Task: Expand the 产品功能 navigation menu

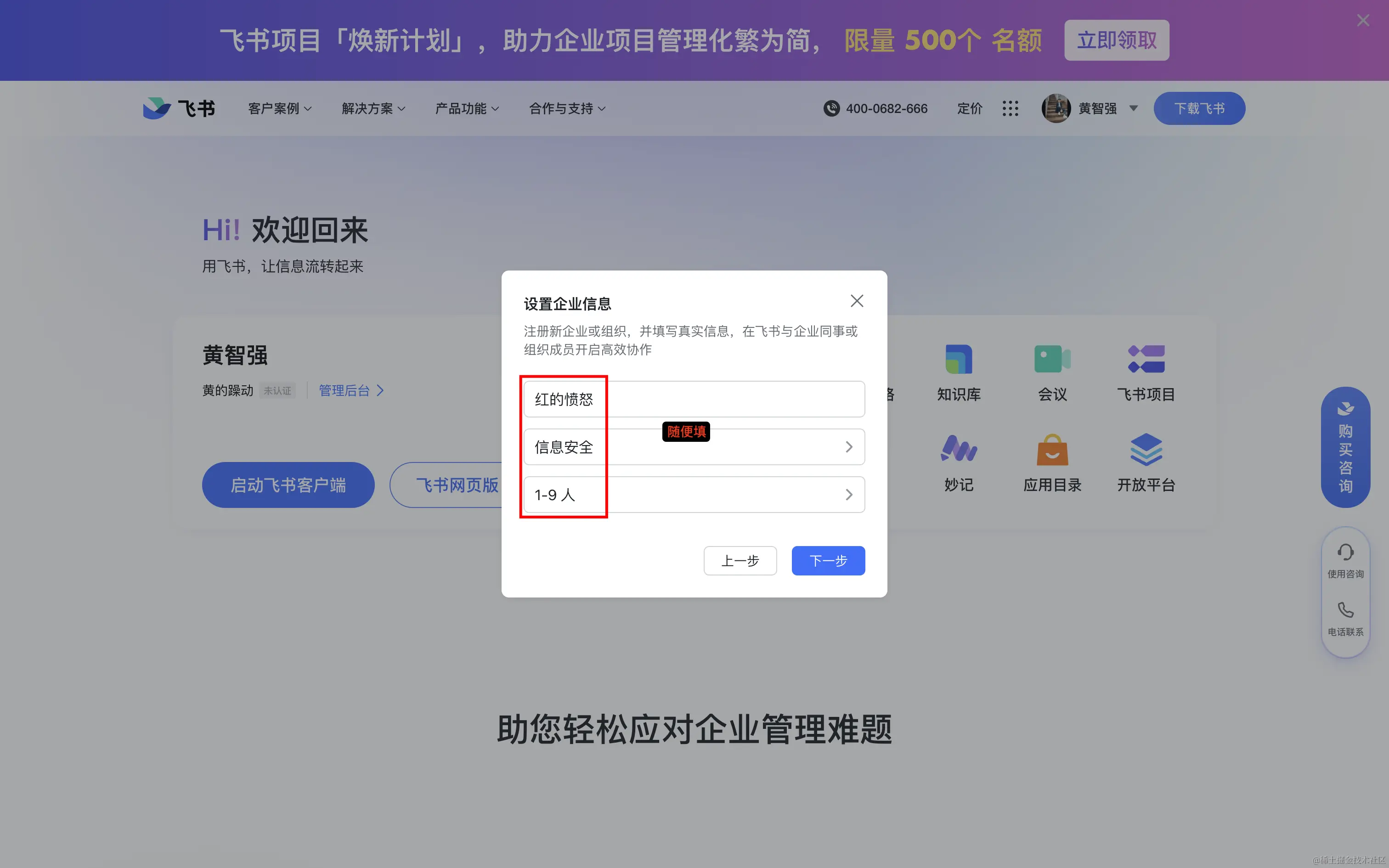Action: pos(467,108)
